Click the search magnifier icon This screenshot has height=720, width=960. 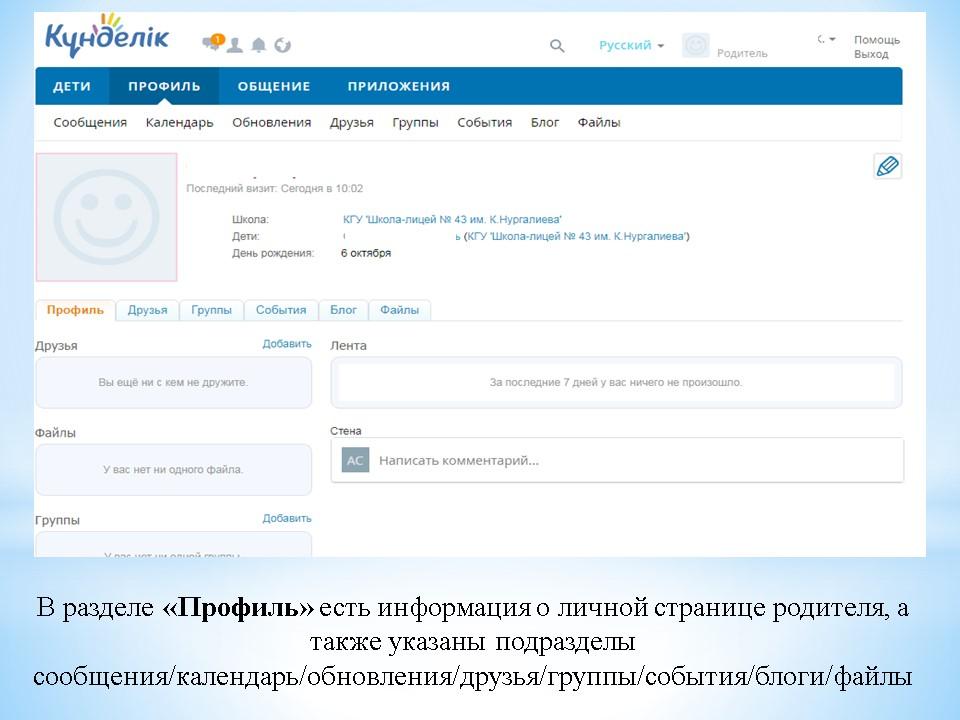pyautogui.click(x=557, y=46)
